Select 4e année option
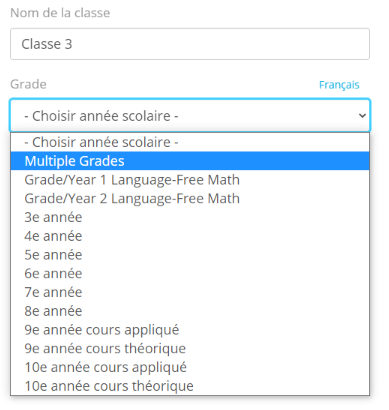The width and height of the screenshot is (389, 410). click(x=190, y=236)
